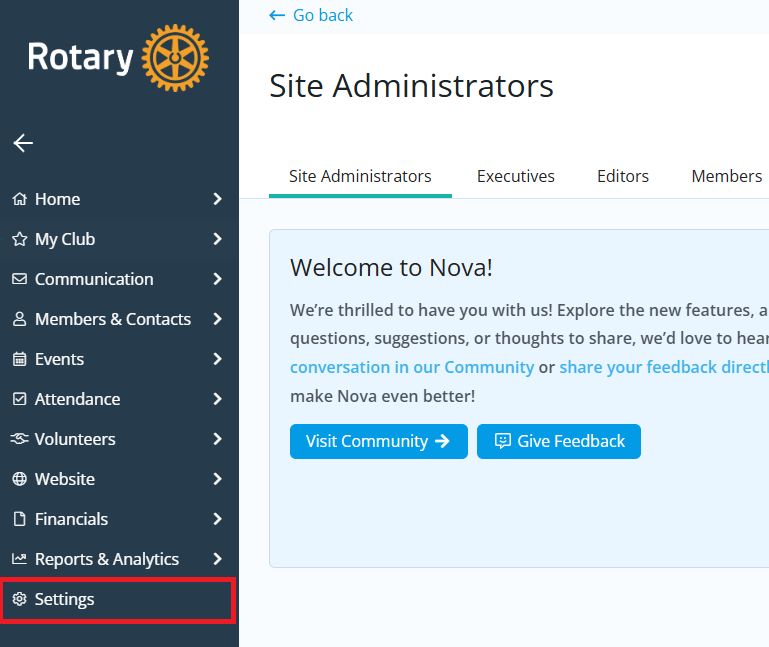Follow the share your feedback link
769x647 pixels.
tap(664, 367)
